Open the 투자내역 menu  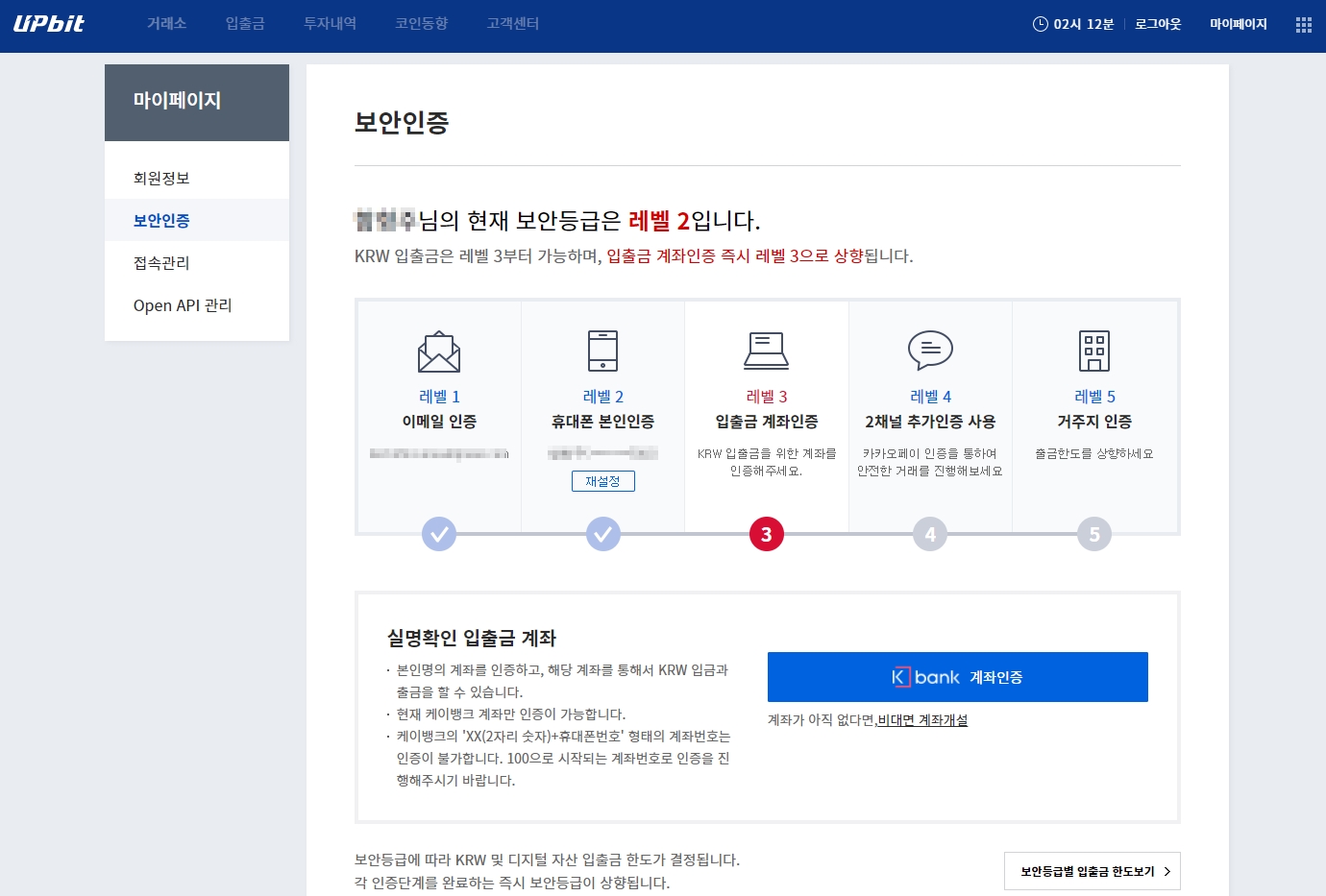click(x=330, y=24)
